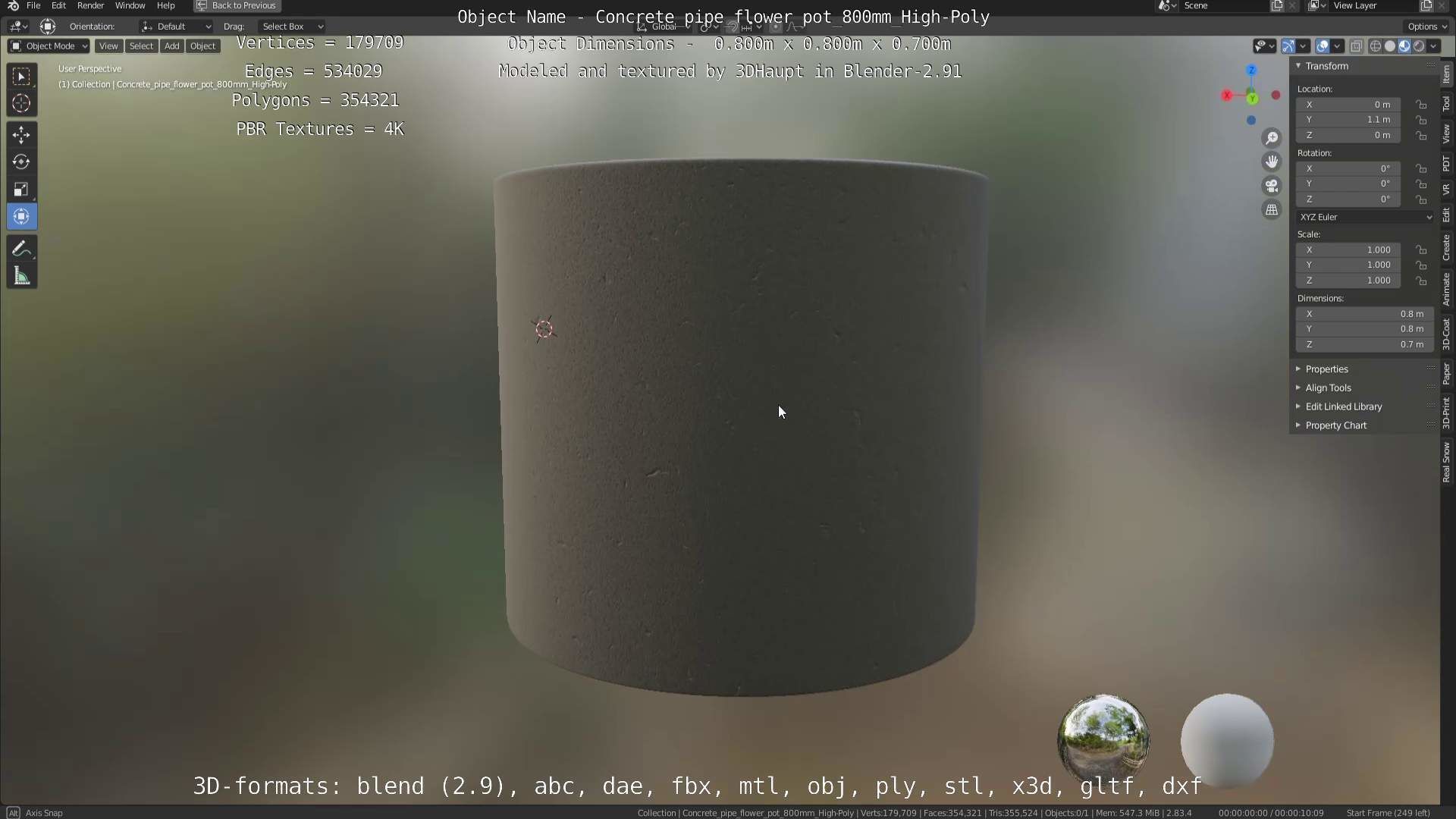
Task: Click the Location Y field 1.1 m
Action: 1348,120
